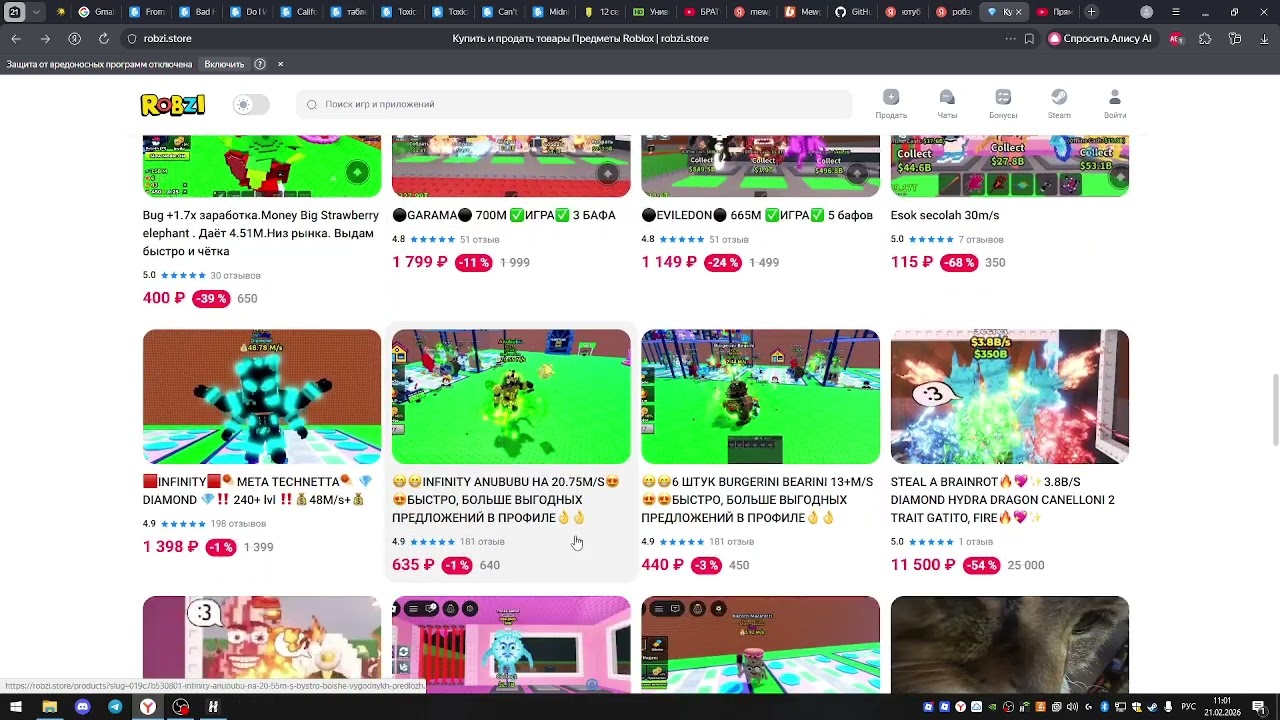Open the Infinity Anububu product image
Screen dimensions: 1280x720
click(511, 396)
